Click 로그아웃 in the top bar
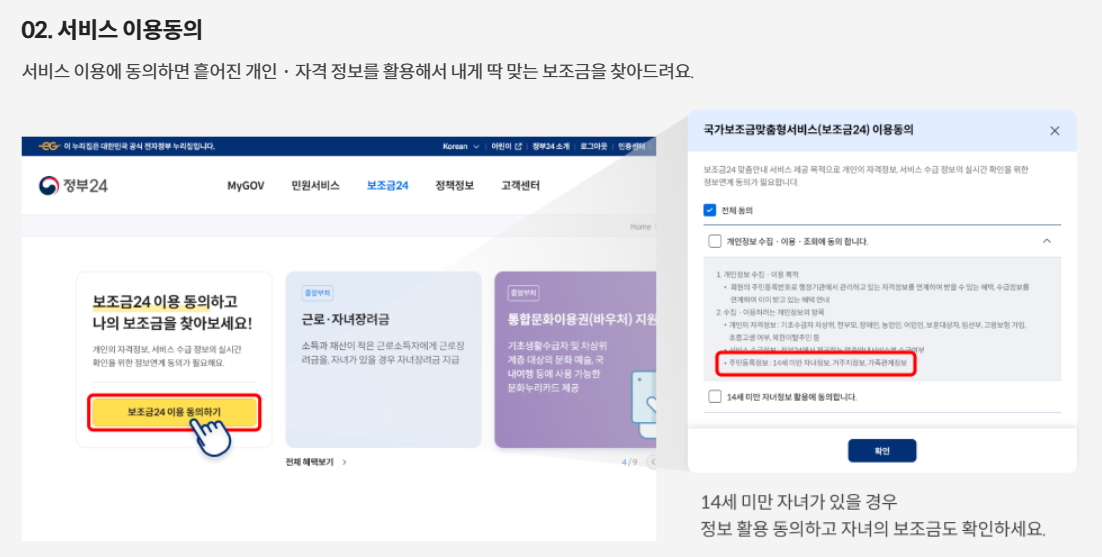 (x=594, y=146)
